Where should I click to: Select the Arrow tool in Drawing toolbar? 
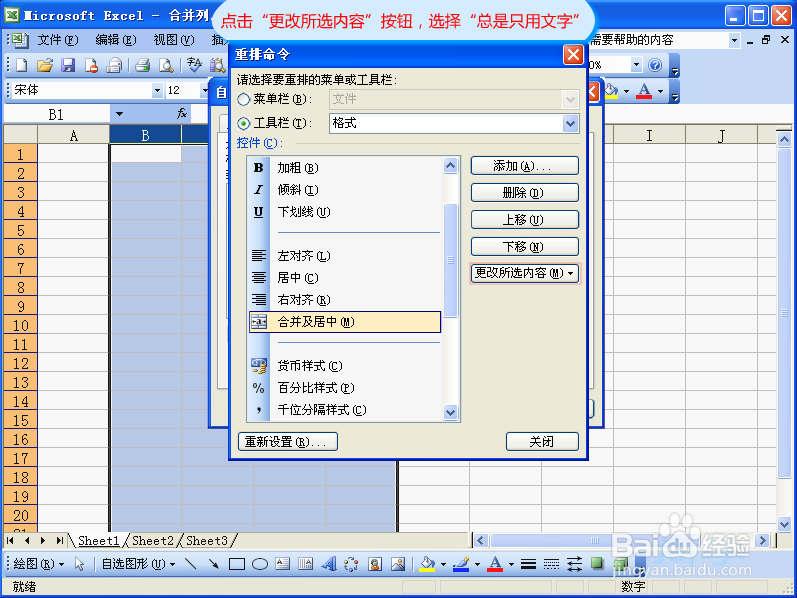tap(213, 564)
